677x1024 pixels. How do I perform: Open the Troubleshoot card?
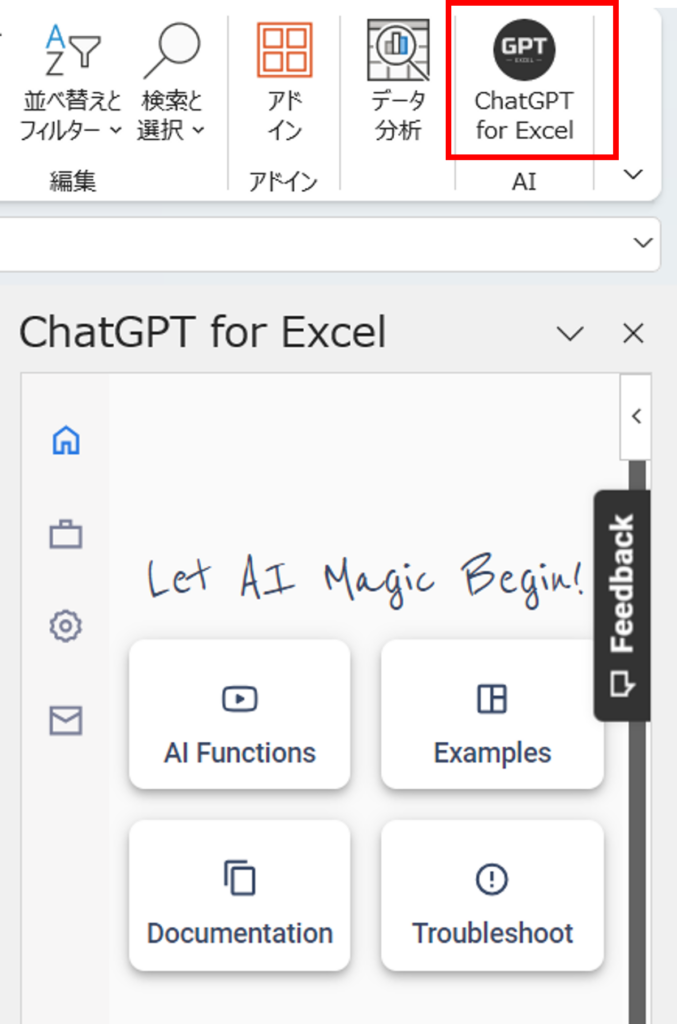(492, 895)
